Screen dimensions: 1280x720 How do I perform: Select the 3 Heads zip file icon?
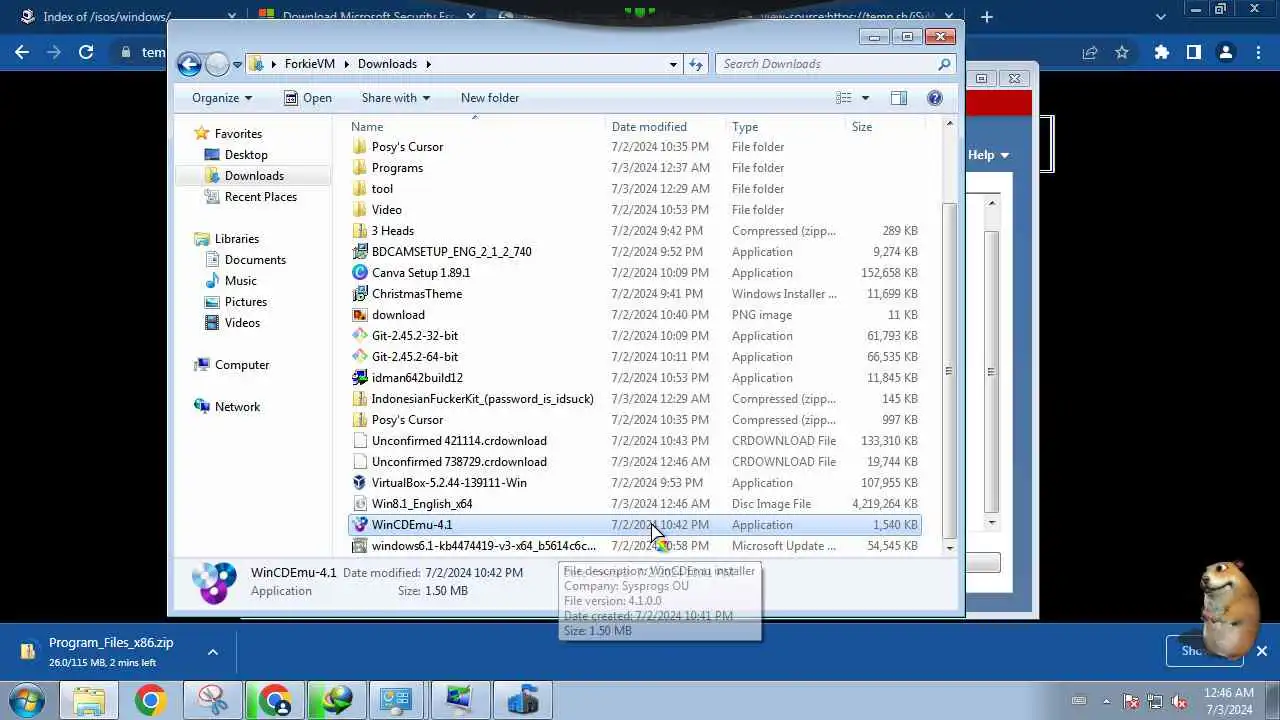click(360, 231)
